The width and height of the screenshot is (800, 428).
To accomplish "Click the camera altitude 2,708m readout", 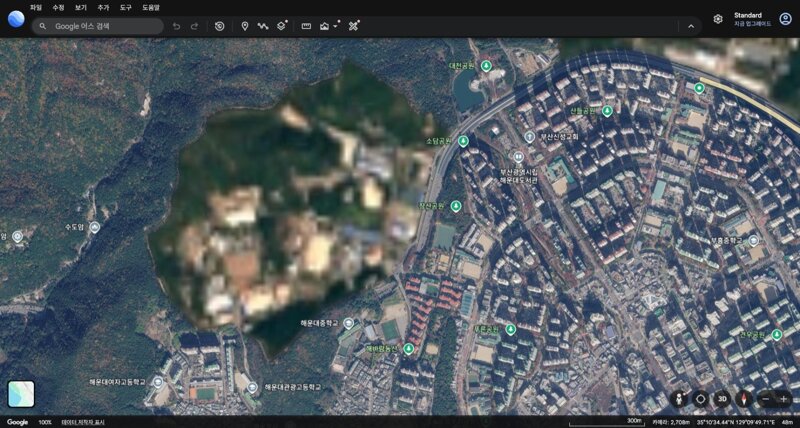I will (671, 423).
